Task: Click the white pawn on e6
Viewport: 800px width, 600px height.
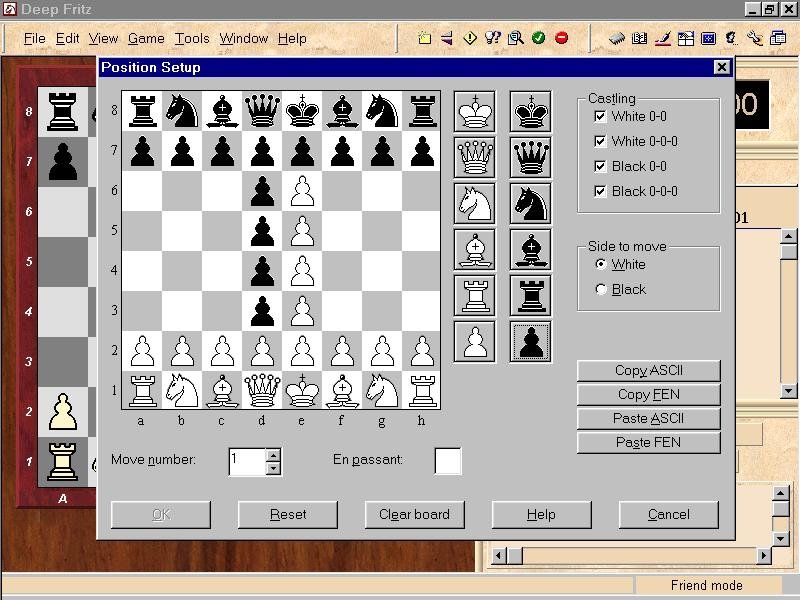Action: coord(302,191)
